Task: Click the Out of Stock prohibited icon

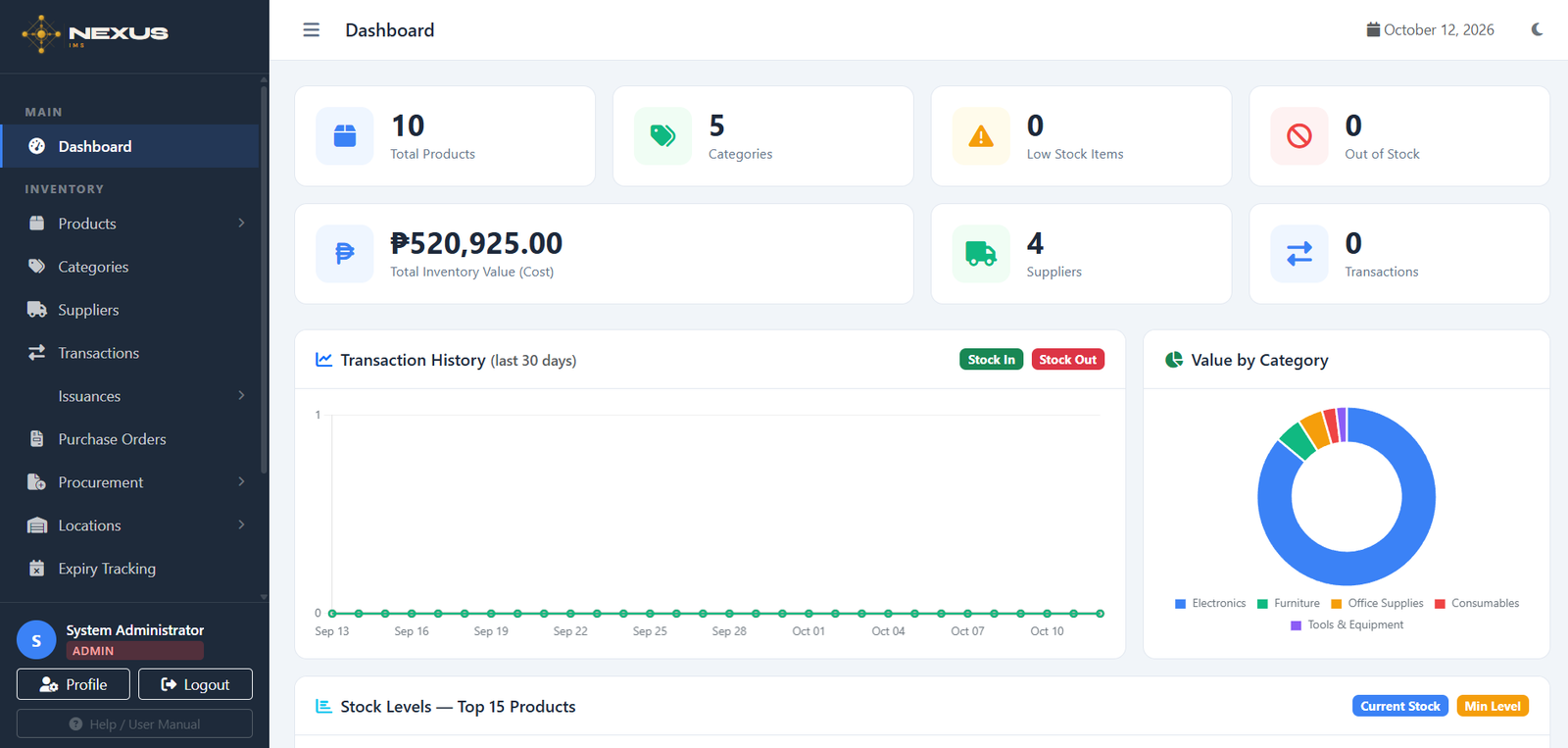Action: pyautogui.click(x=1299, y=136)
